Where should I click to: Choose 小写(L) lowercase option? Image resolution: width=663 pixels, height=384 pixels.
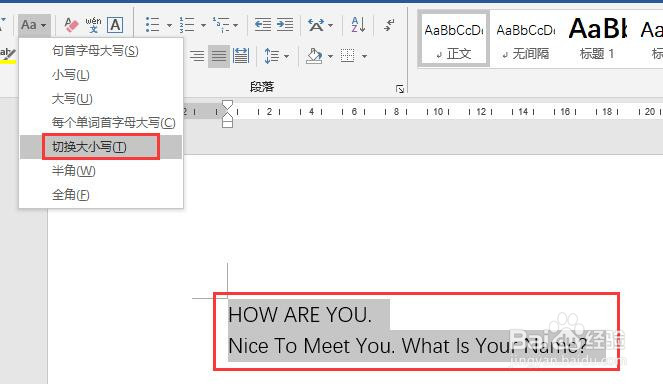(101, 75)
